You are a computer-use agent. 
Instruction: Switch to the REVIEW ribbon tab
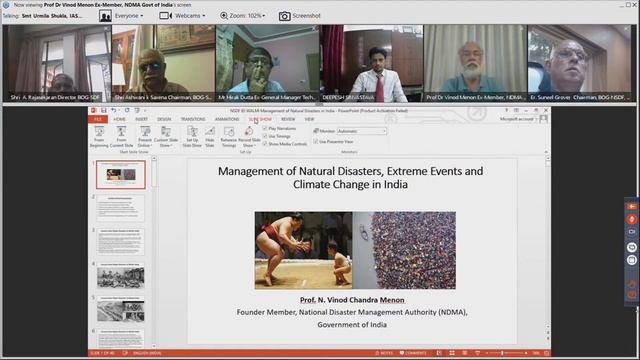(288, 119)
